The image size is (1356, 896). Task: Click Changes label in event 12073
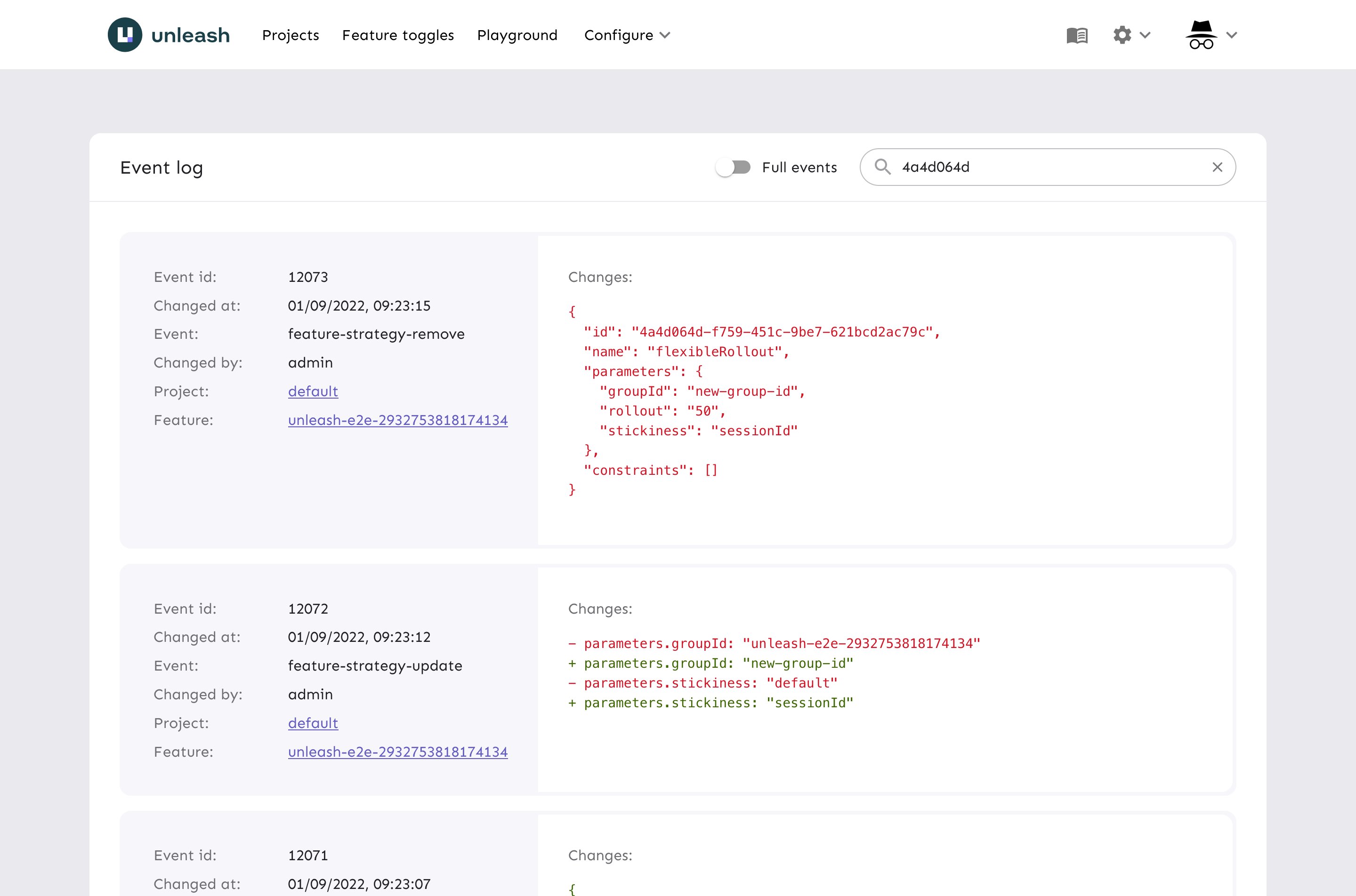tap(600, 277)
